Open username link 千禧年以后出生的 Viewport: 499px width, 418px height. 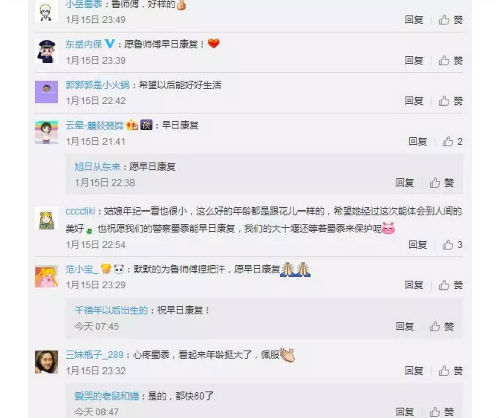point(111,310)
